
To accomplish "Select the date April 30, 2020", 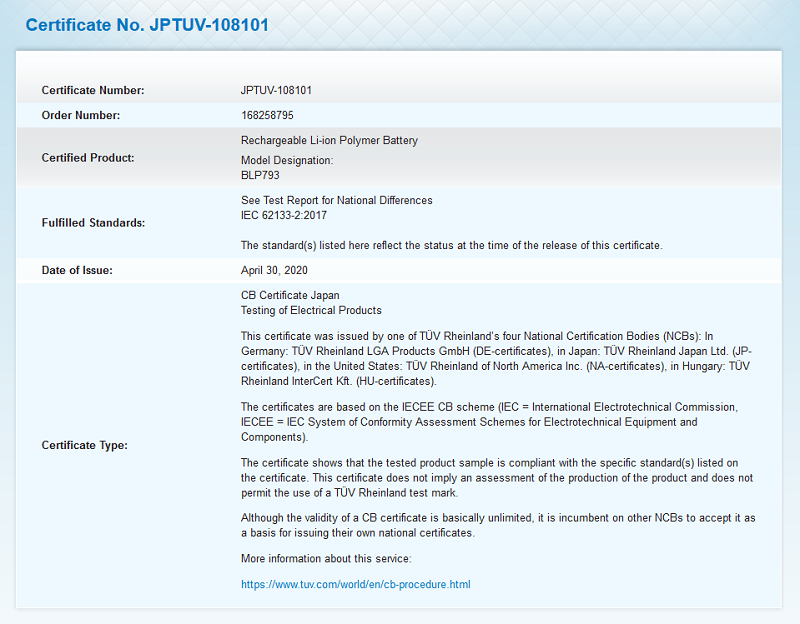I will point(274,270).
